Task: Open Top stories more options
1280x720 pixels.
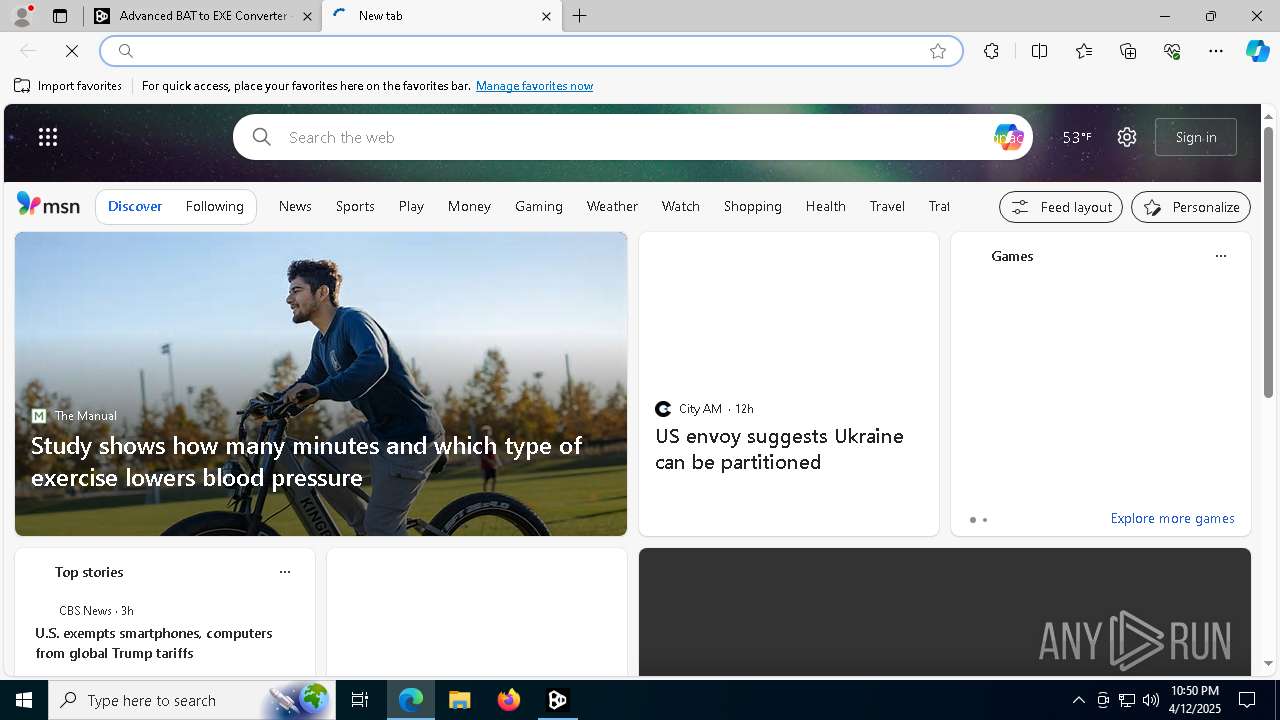Action: tap(285, 572)
